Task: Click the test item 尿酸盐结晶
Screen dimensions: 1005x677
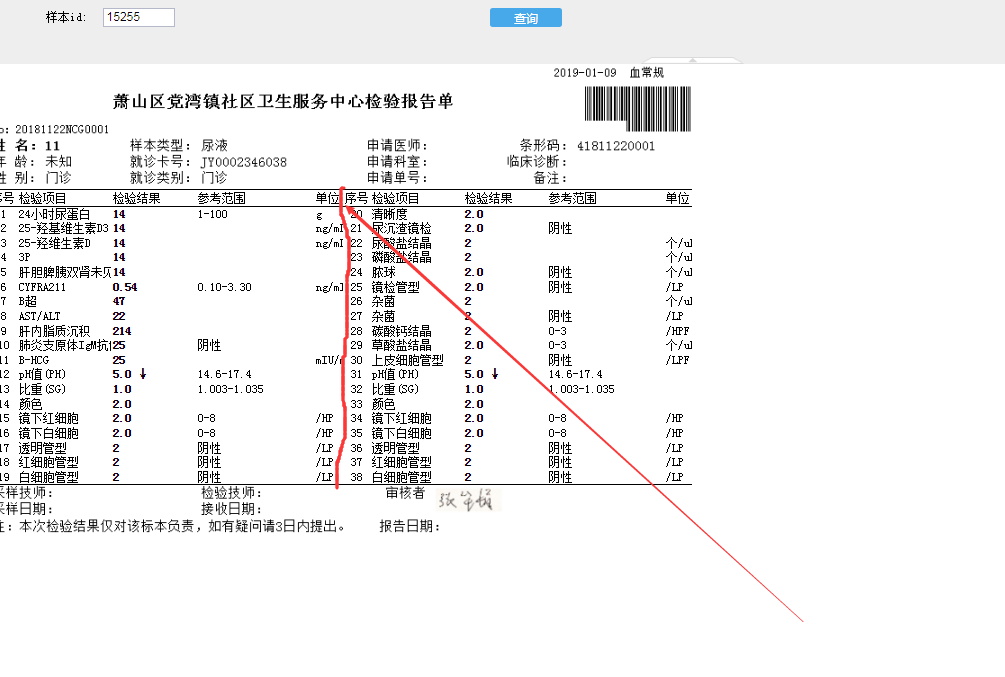Action: pos(401,244)
